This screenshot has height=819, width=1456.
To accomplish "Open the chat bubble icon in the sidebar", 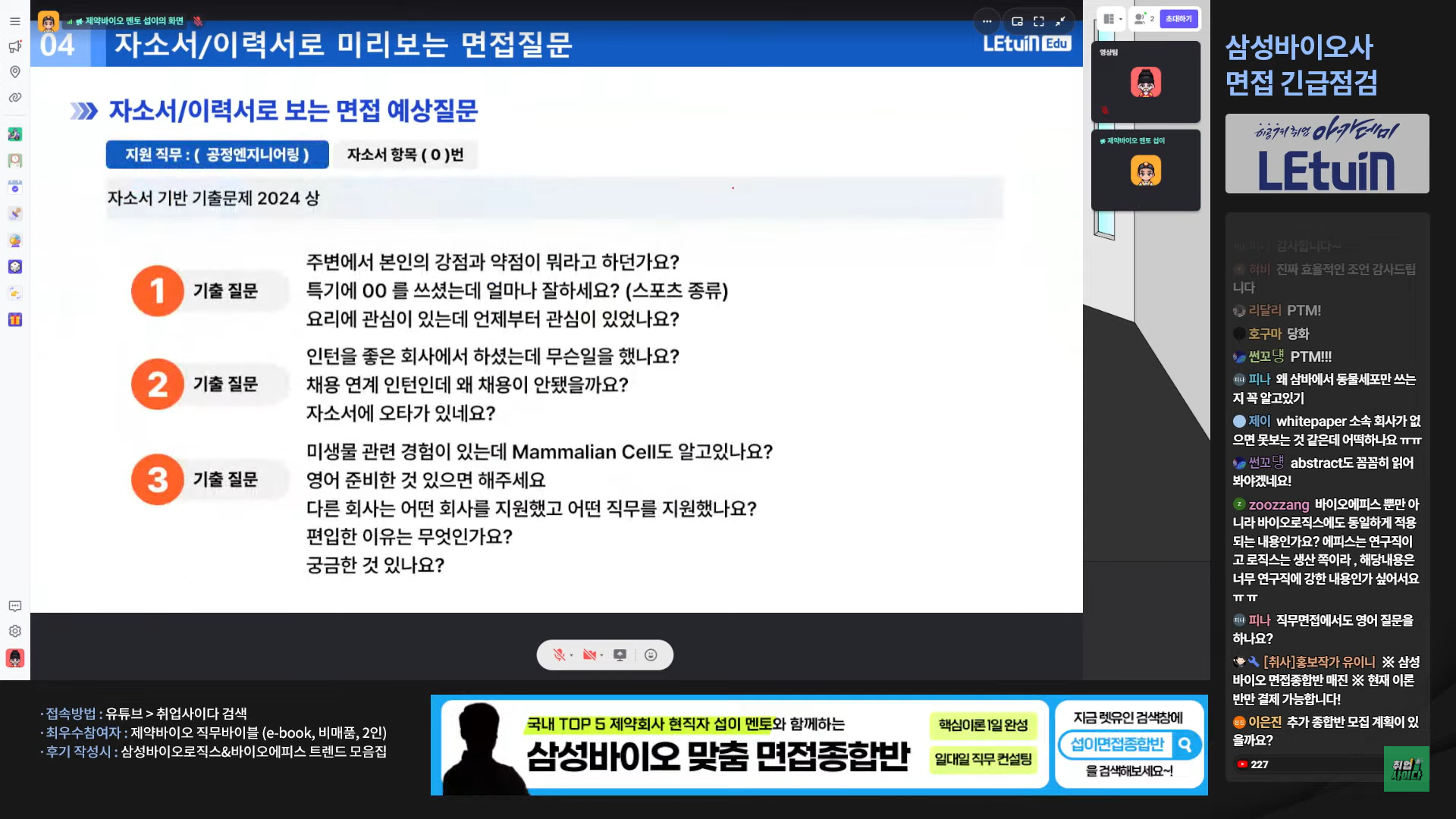I will [x=14, y=606].
